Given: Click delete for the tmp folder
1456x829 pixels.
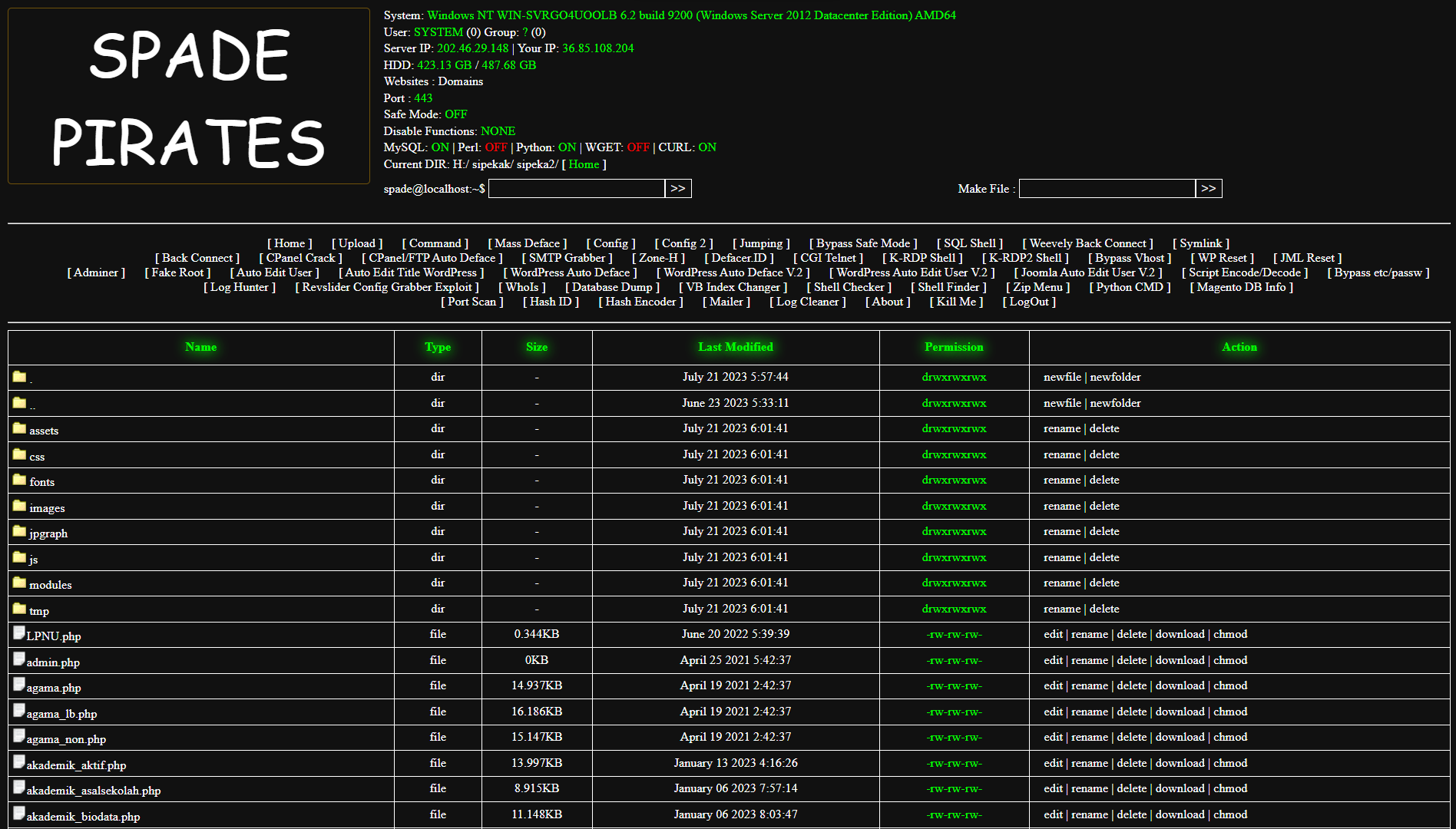Looking at the screenshot, I should coord(1104,609).
